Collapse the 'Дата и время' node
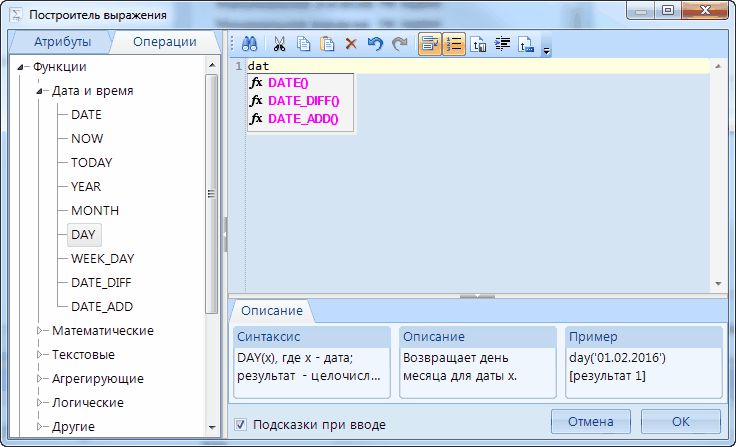The height and width of the screenshot is (447, 736). click(41, 90)
